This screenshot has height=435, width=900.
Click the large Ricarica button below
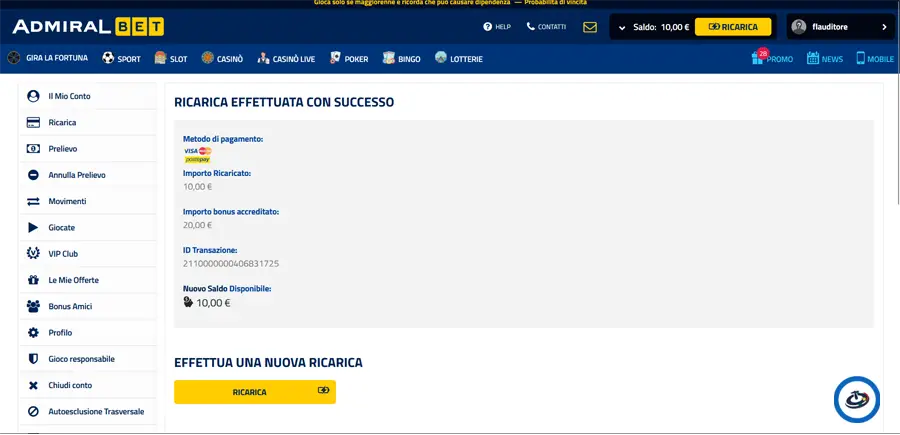click(x=255, y=392)
